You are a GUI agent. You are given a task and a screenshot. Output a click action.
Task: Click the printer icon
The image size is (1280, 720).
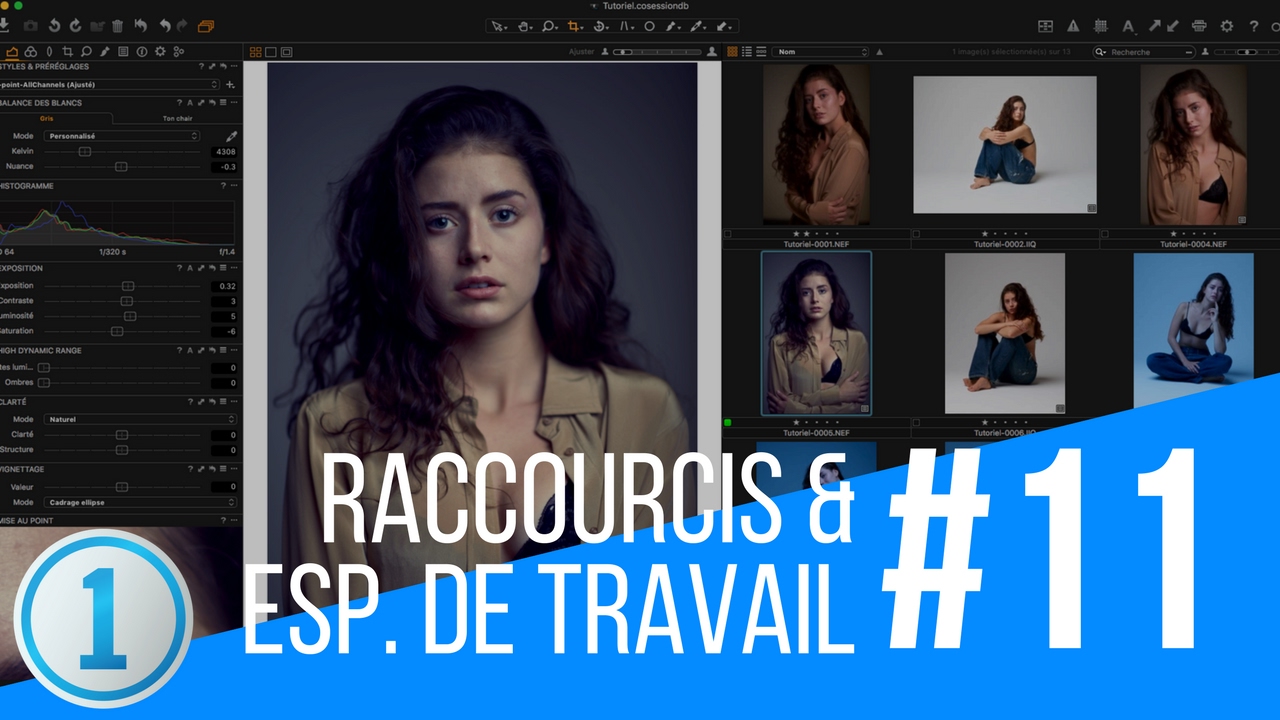[1199, 26]
